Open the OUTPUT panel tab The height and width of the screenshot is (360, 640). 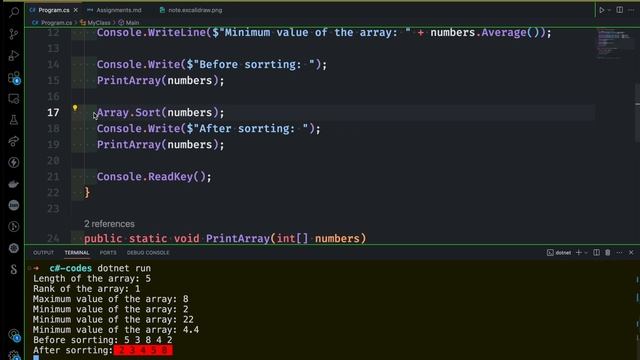coord(43,253)
